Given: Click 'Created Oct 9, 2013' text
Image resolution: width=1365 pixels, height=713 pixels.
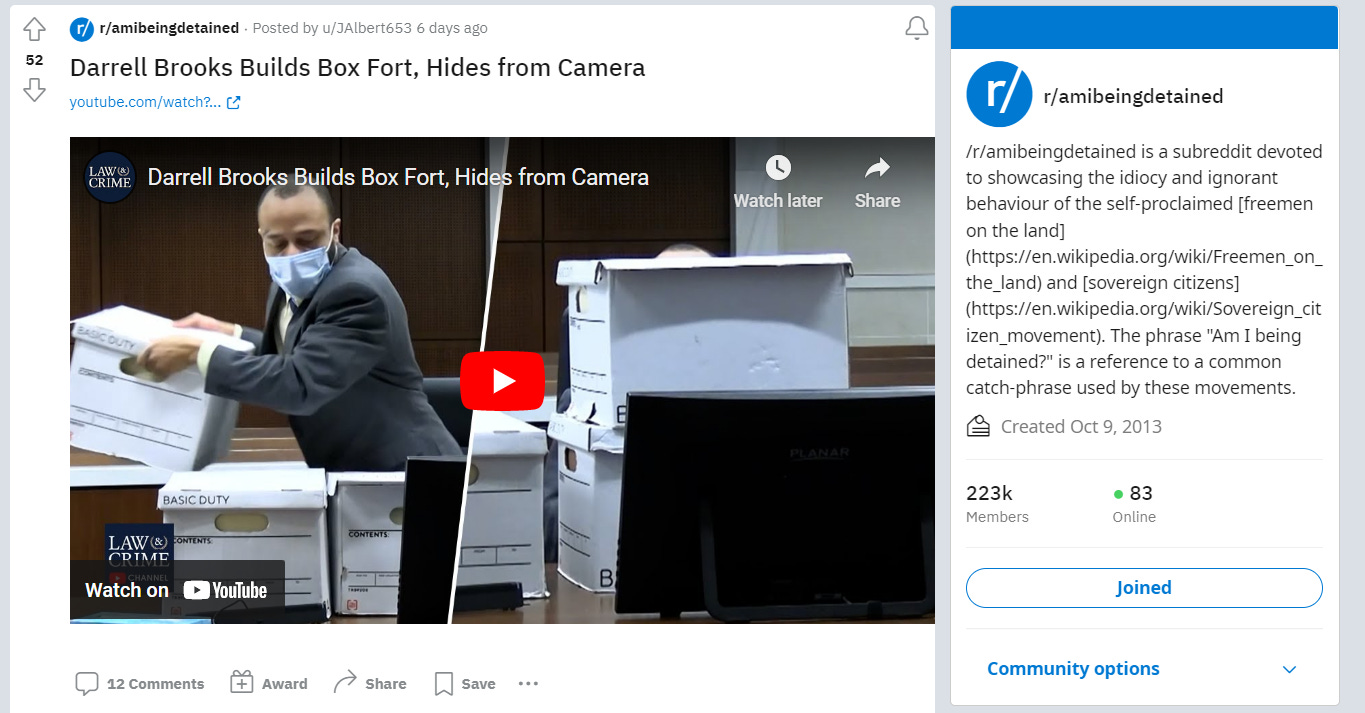Looking at the screenshot, I should pyautogui.click(x=1081, y=427).
